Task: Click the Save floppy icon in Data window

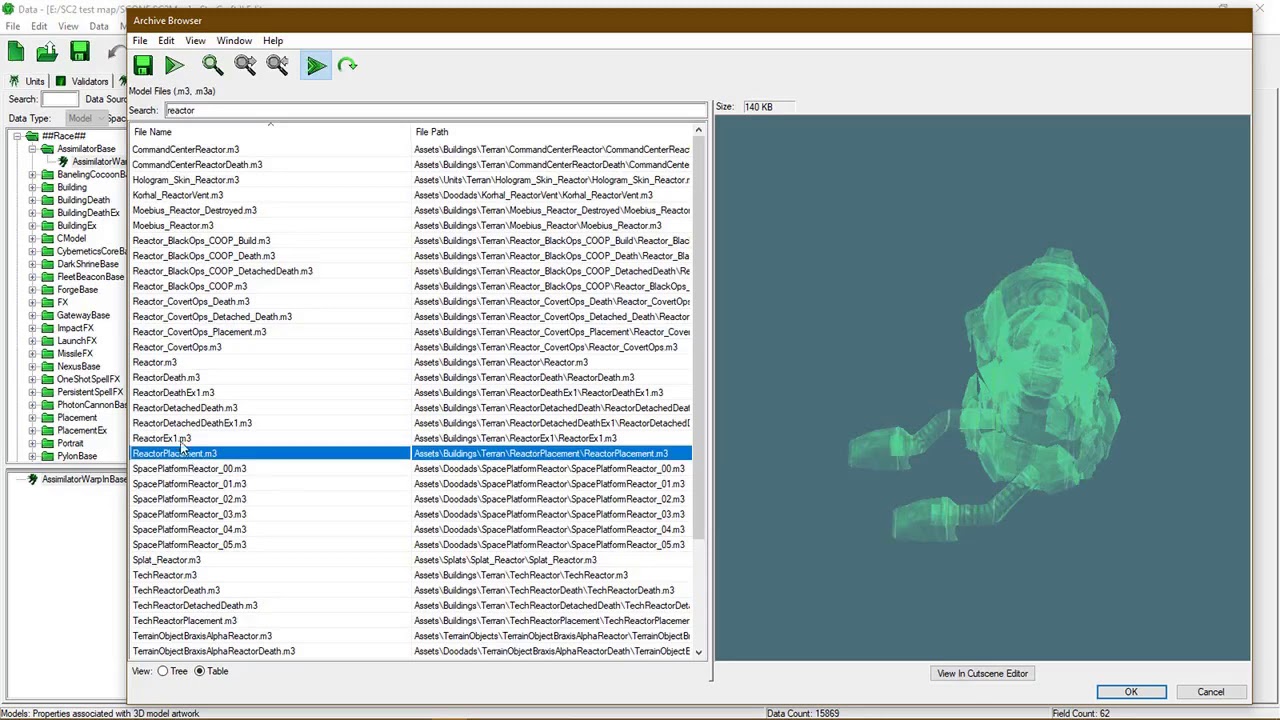Action: [x=80, y=52]
